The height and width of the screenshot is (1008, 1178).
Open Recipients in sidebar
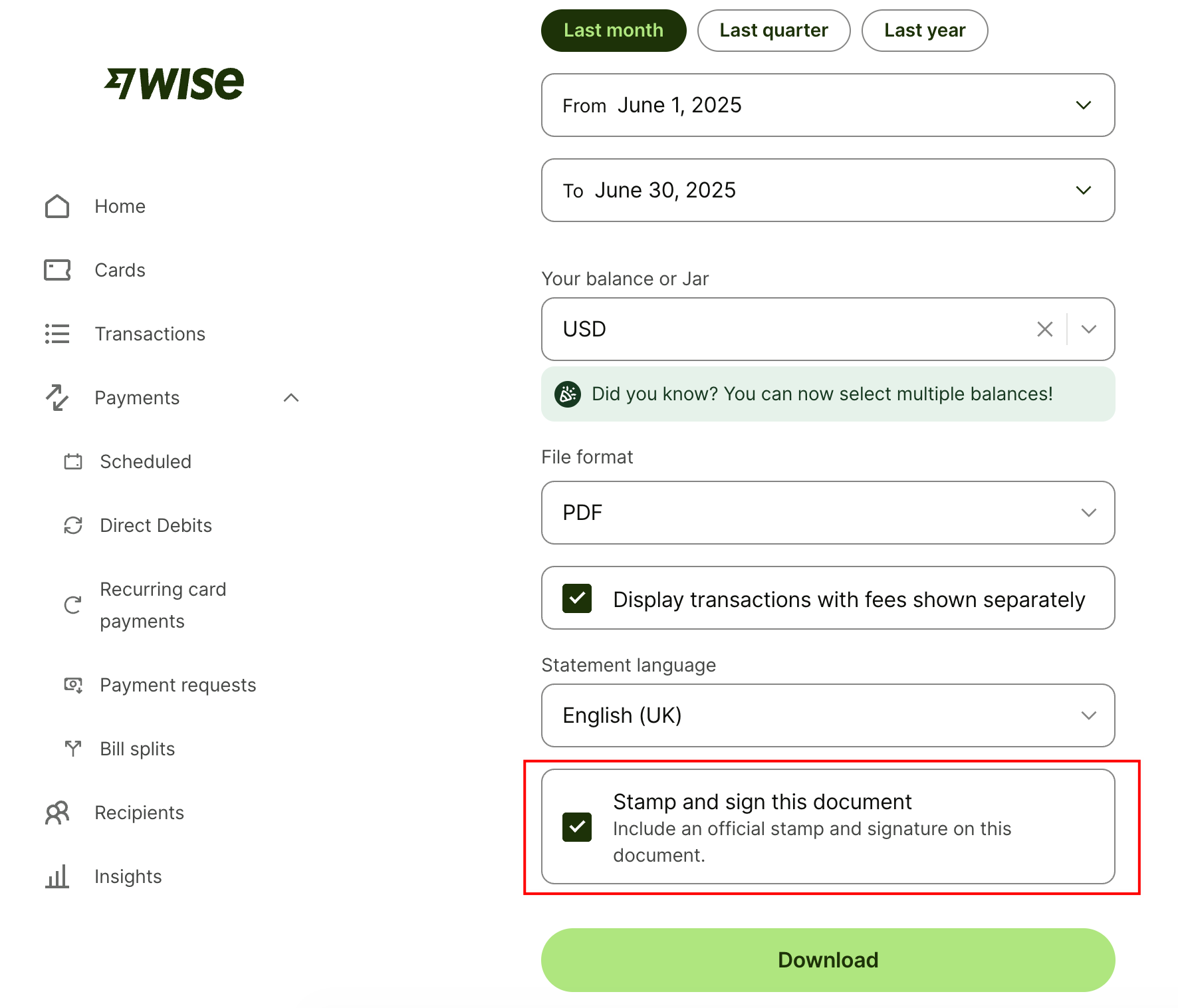[140, 813]
